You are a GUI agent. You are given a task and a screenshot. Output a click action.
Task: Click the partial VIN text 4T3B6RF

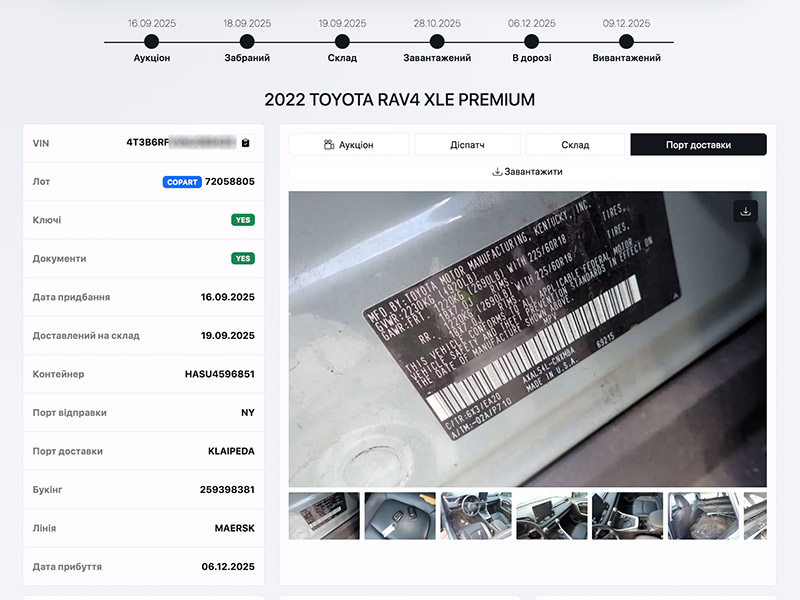(147, 142)
